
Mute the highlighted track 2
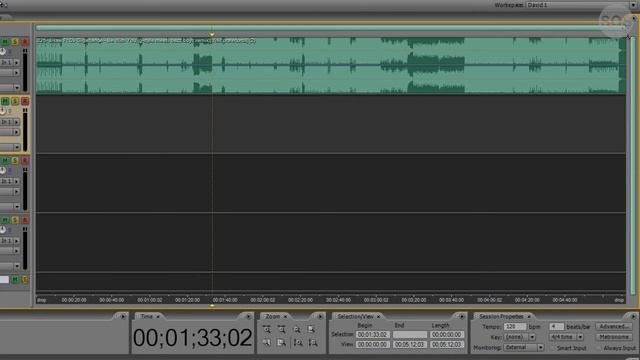[x=5, y=101]
